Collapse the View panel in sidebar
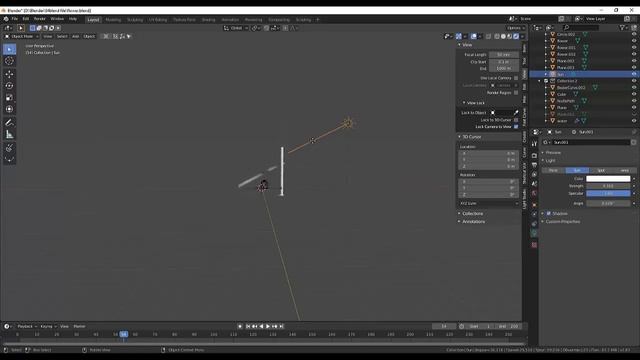The width and height of the screenshot is (640, 360). point(459,45)
